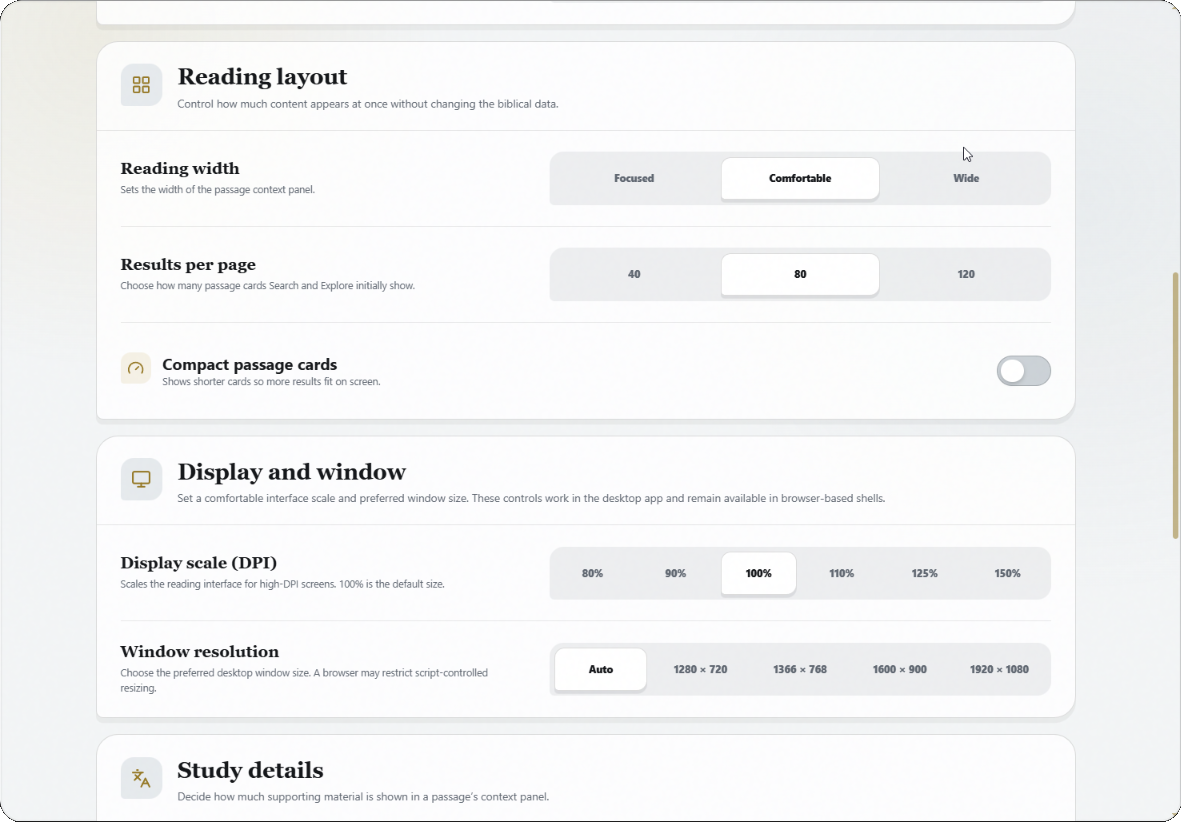Click the Display and window monitor icon
The height and width of the screenshot is (822, 1181).
click(141, 479)
